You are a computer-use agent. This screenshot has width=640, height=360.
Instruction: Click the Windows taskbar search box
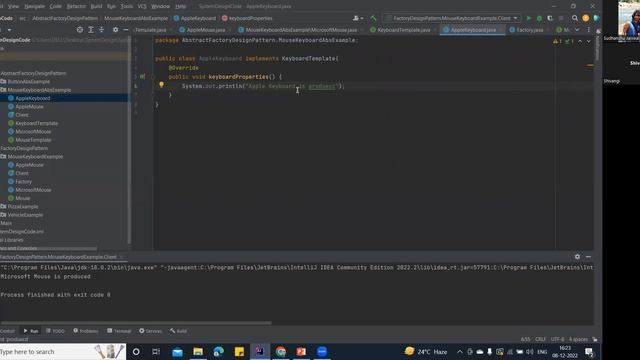coord(62,351)
